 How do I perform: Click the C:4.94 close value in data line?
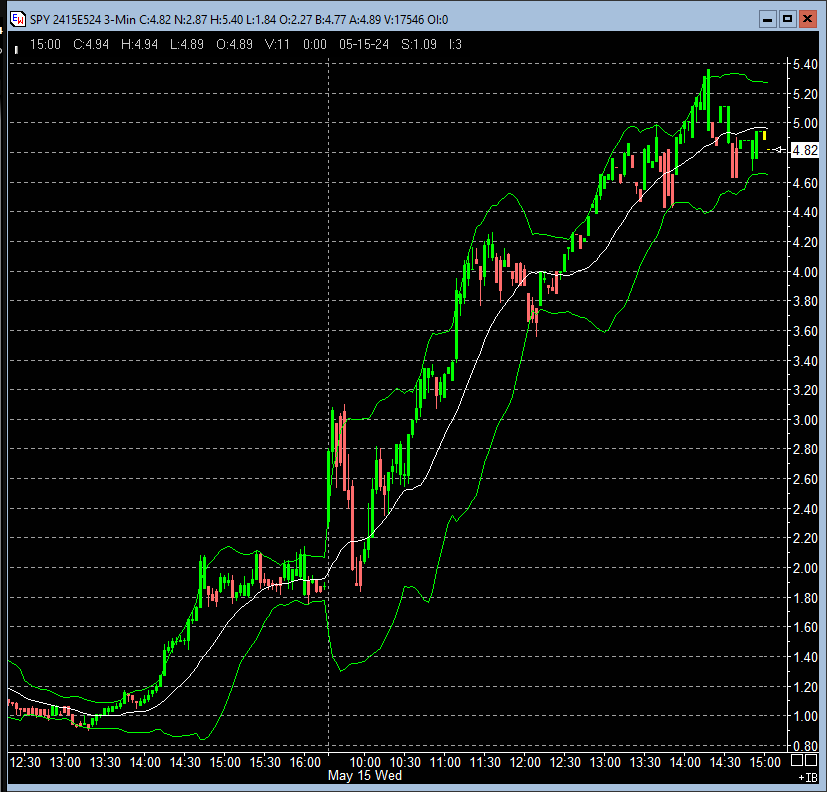[91, 44]
